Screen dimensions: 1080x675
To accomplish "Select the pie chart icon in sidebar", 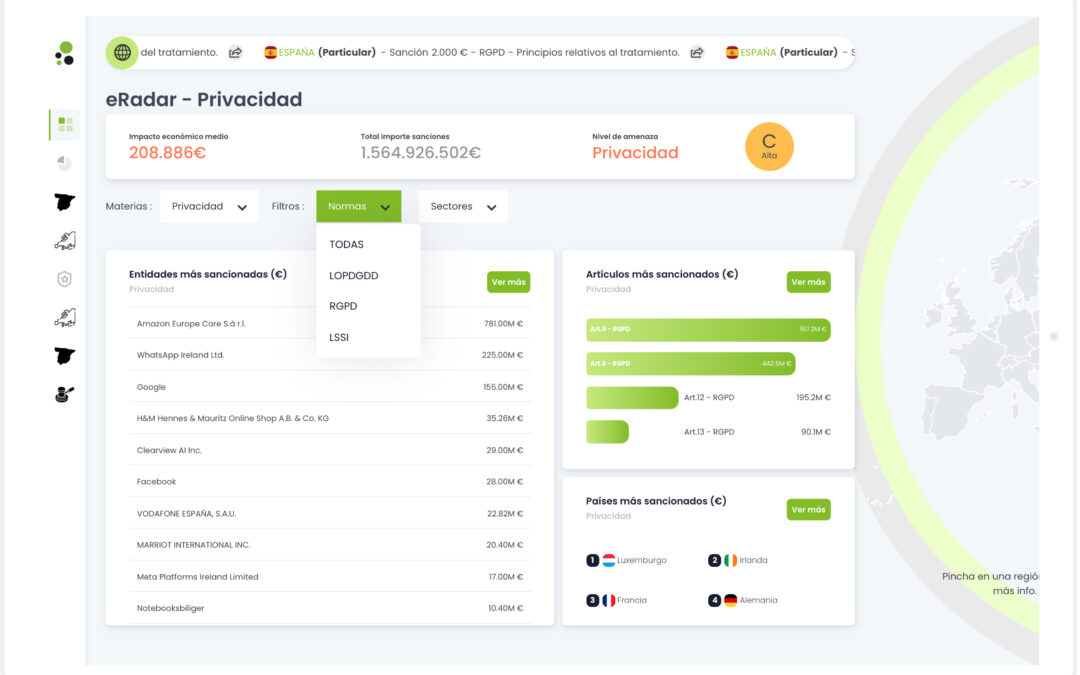I will (x=65, y=163).
